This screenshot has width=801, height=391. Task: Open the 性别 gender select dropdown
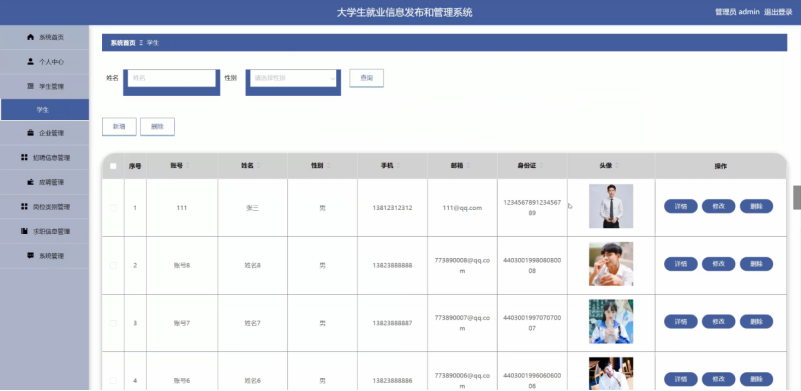pos(293,78)
